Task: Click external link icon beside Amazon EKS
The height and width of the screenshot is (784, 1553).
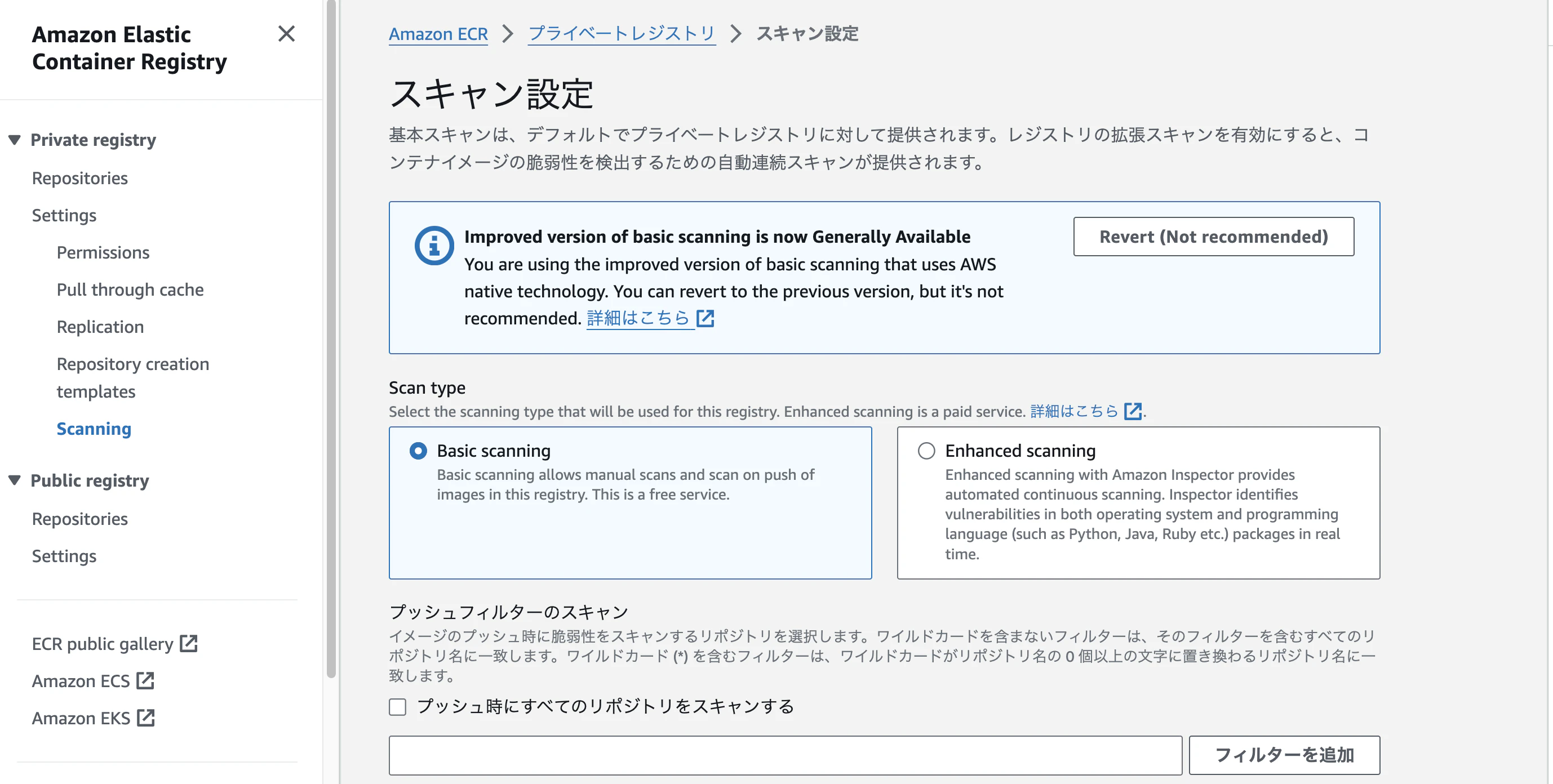Action: (x=146, y=718)
